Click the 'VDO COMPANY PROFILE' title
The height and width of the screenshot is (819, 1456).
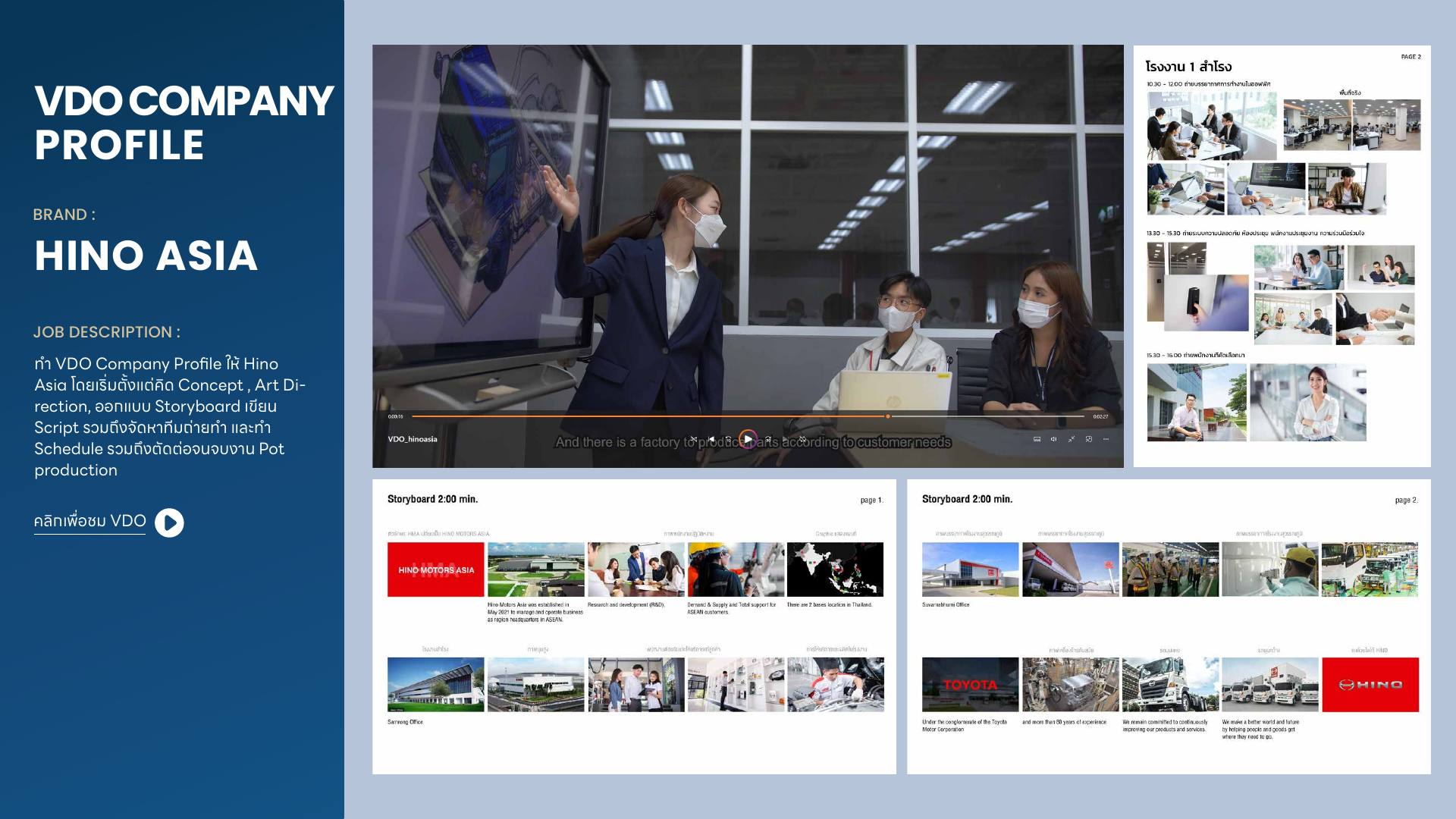pyautogui.click(x=184, y=123)
